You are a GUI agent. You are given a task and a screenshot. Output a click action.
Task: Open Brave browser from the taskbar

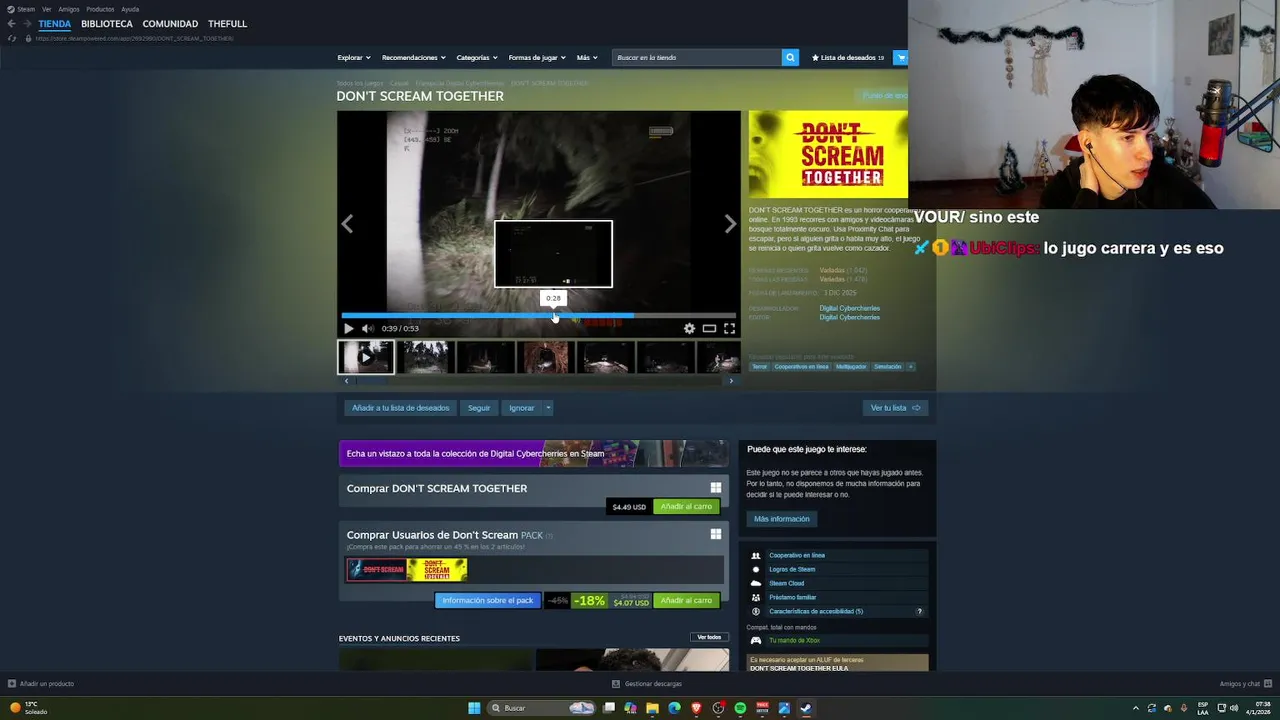[696, 708]
